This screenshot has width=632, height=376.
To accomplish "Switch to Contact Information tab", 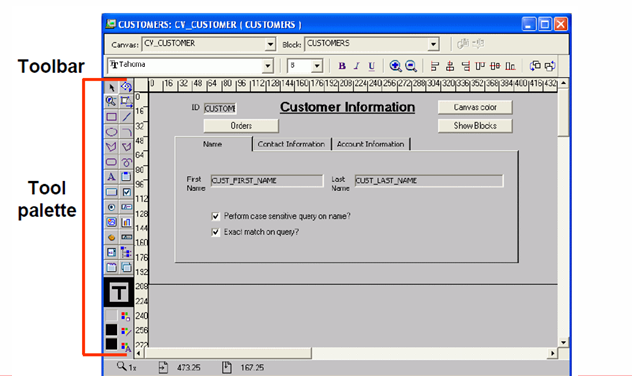I will coord(291,144).
